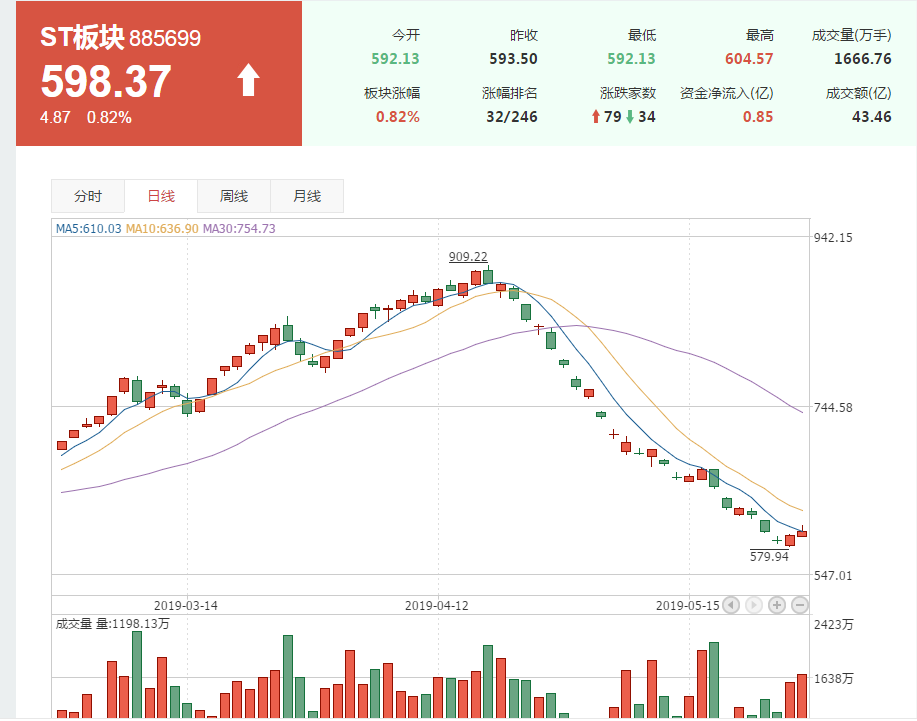Click the 资金净流入(亿) value 0.85
Screen dimensions: 917x721
[758, 117]
